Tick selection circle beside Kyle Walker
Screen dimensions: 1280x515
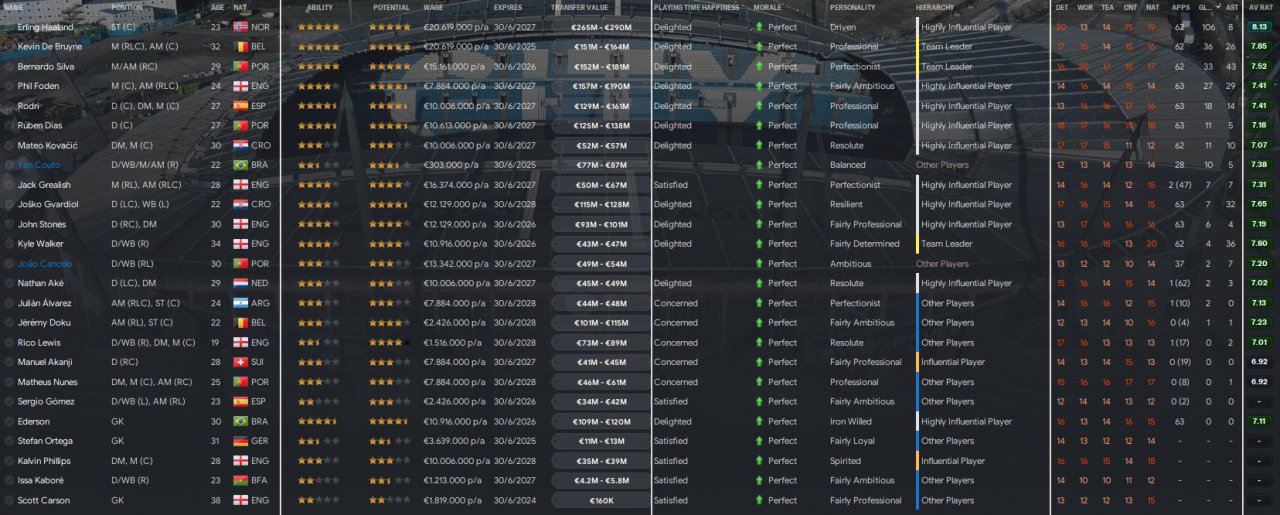pos(9,244)
